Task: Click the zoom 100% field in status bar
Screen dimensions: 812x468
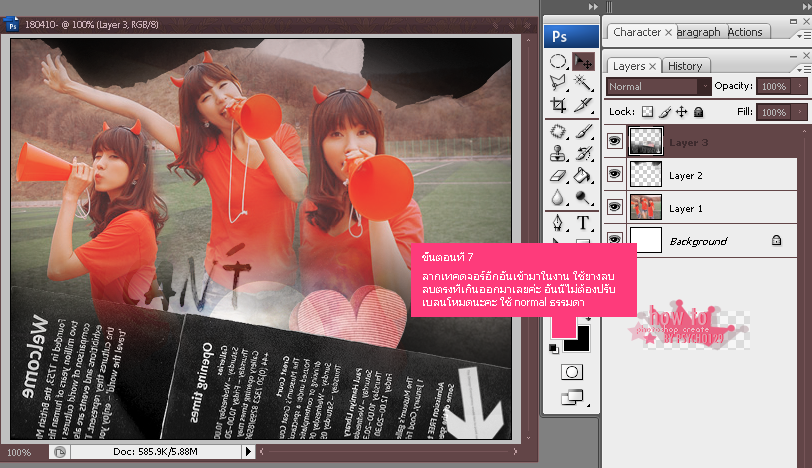Action: click(20, 452)
